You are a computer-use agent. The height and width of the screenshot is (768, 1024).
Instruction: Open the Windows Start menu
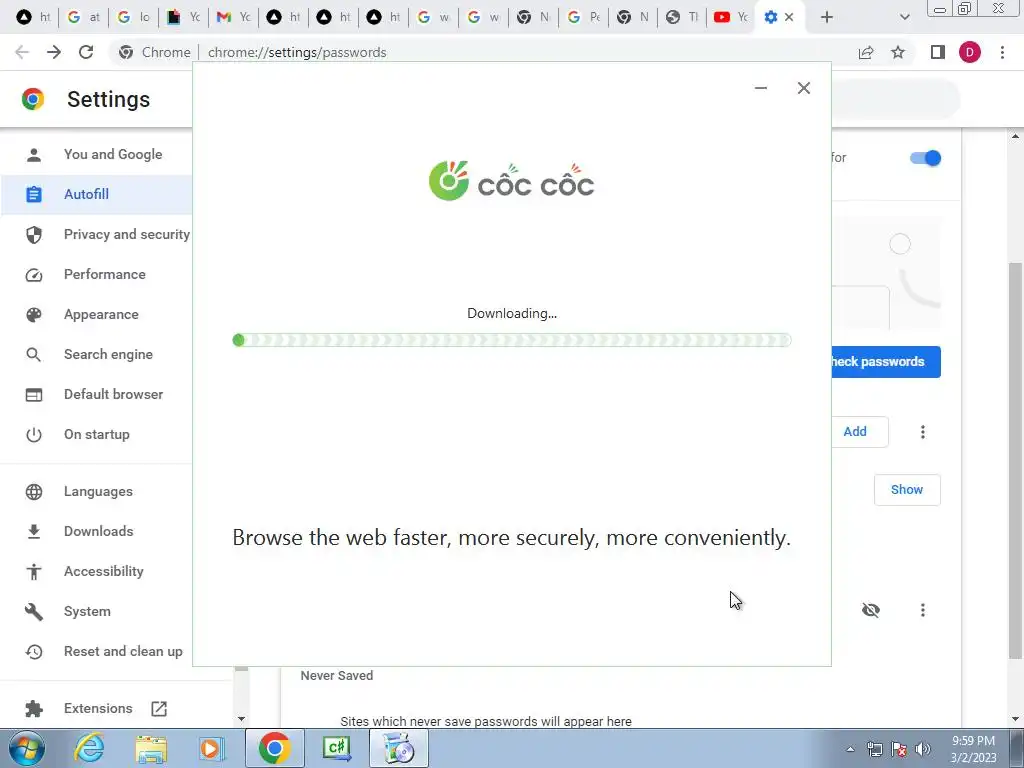tap(27, 748)
